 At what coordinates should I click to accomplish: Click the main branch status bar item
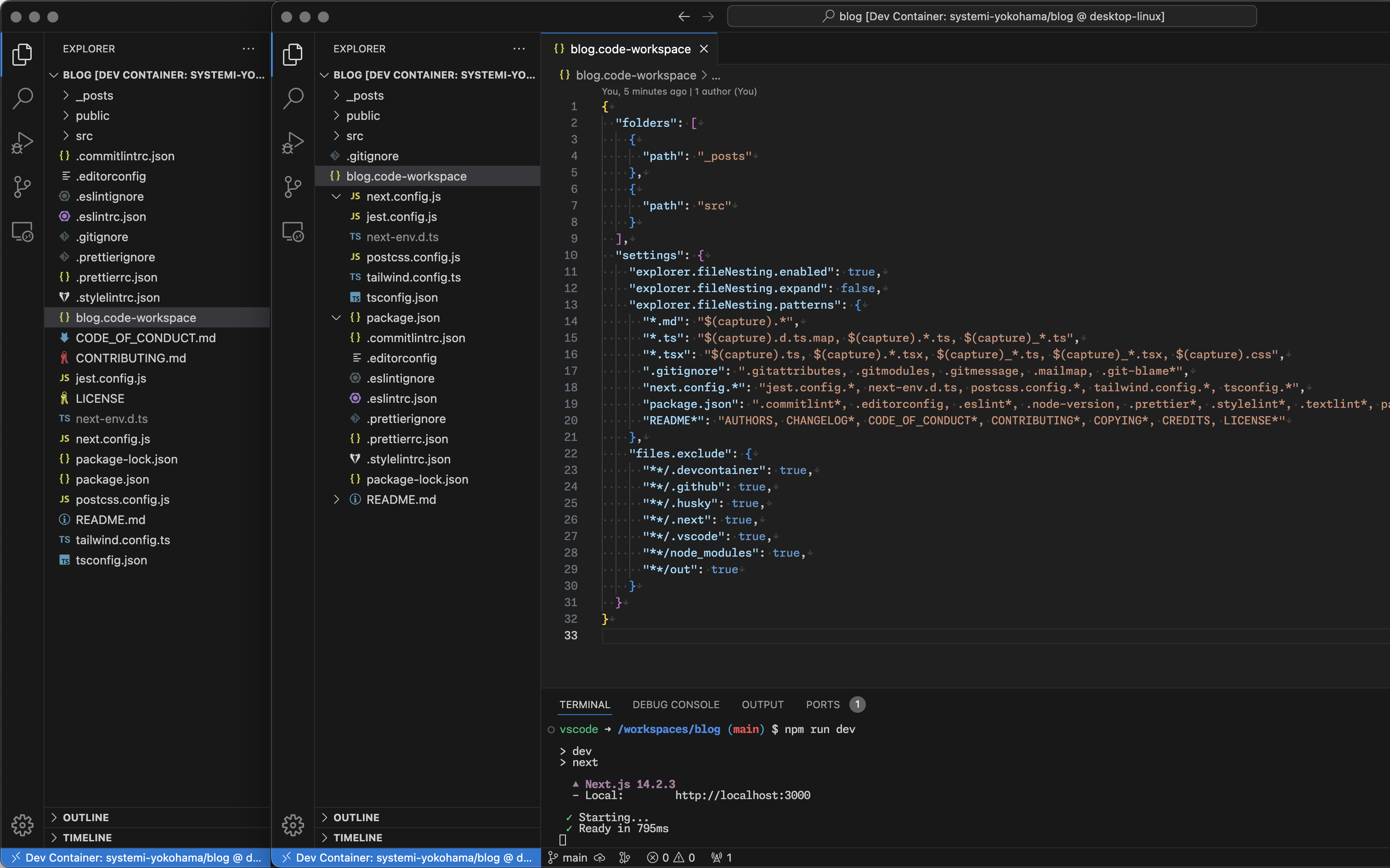(568, 858)
